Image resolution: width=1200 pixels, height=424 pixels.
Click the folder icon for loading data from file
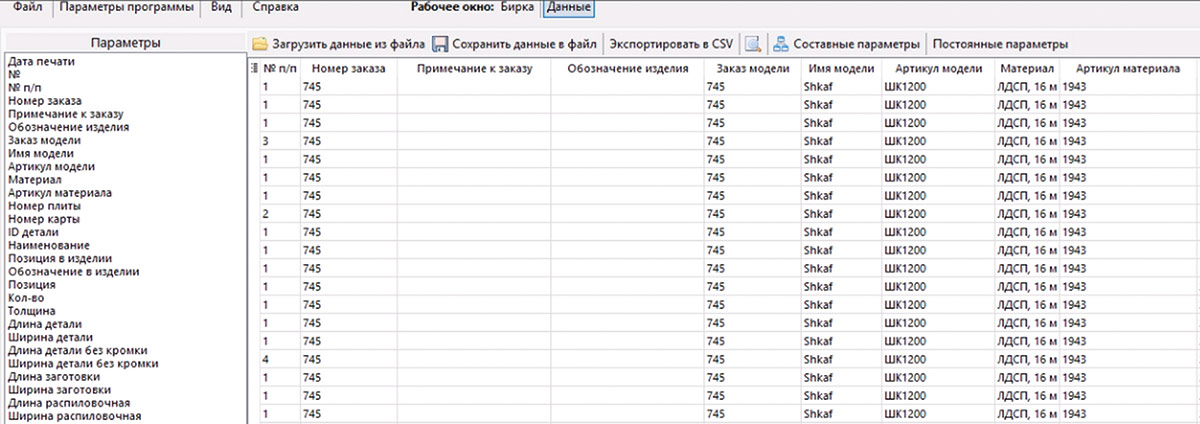[260, 44]
